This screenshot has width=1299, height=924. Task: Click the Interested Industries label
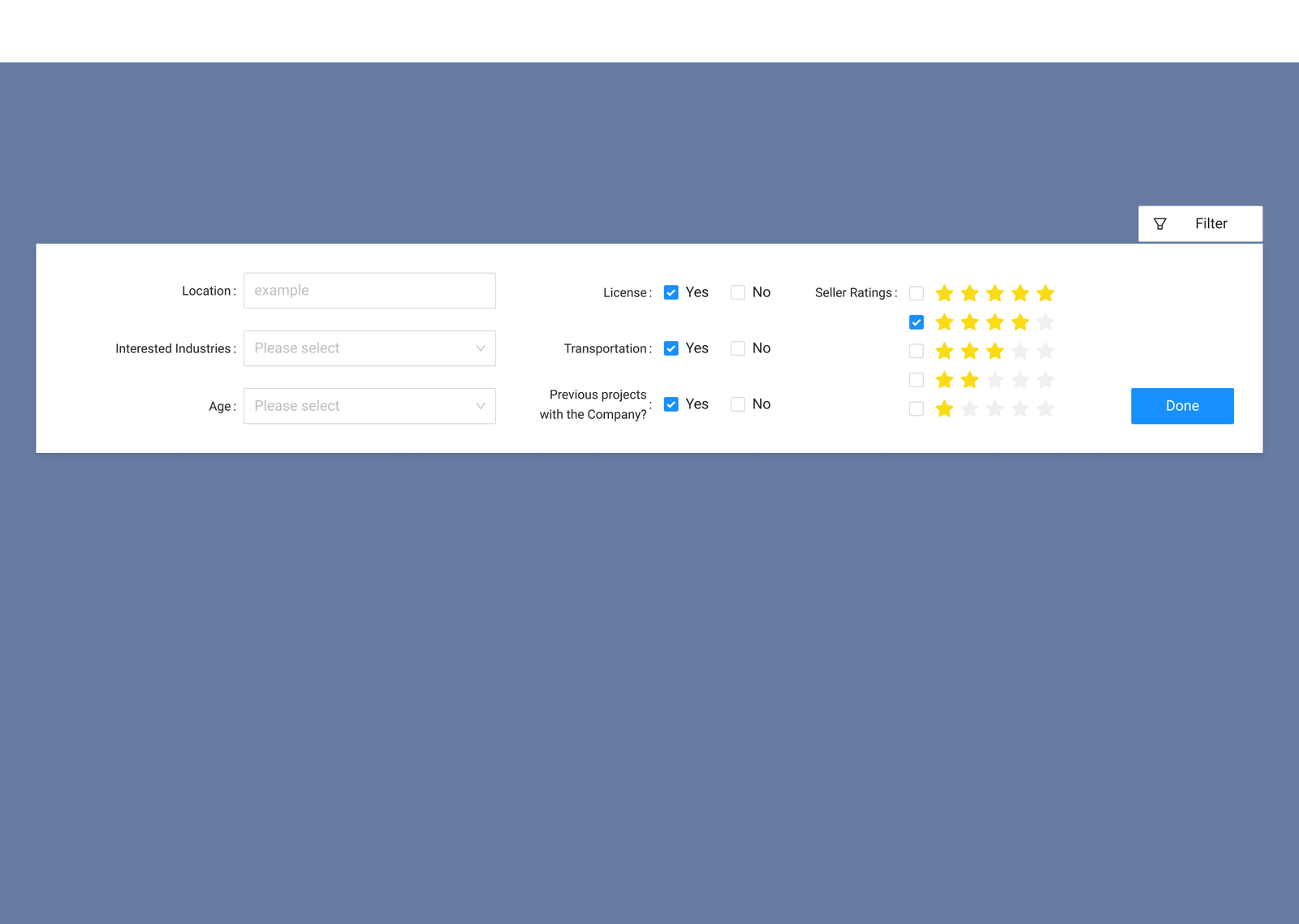175,349
